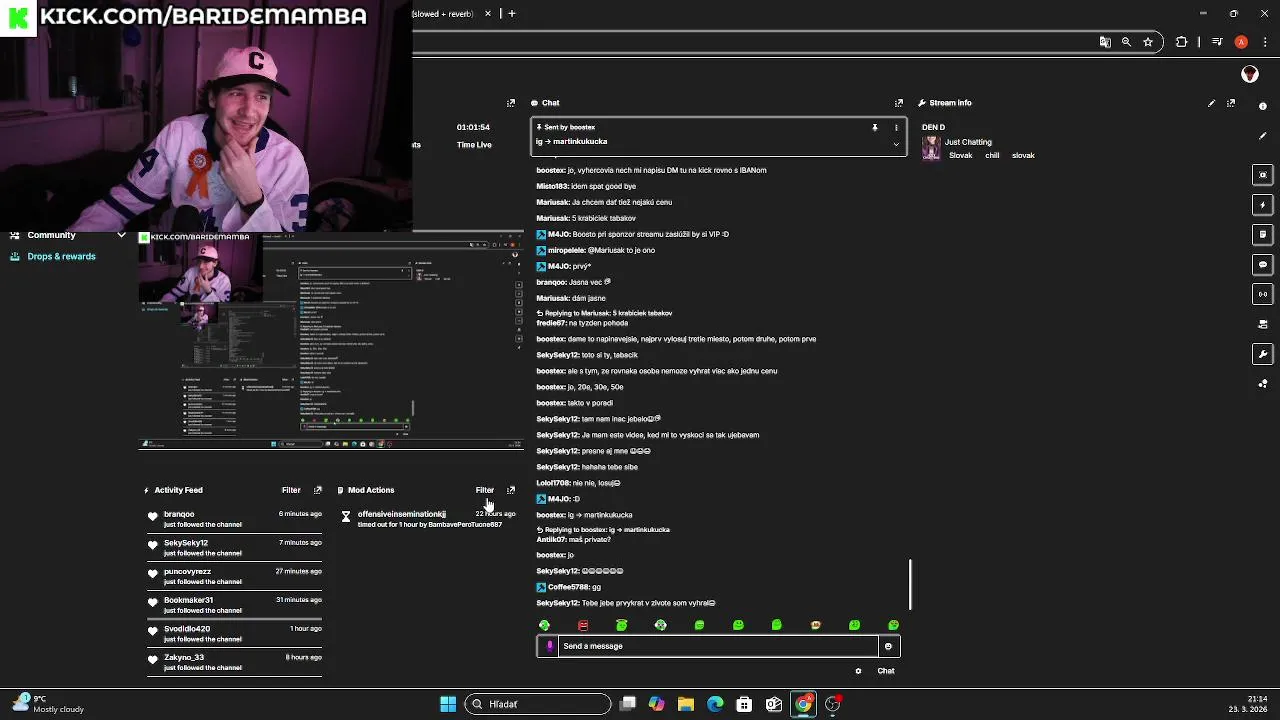The width and height of the screenshot is (1280, 720).
Task: Open Bookmaker31 in activity feed
Action: point(235,605)
